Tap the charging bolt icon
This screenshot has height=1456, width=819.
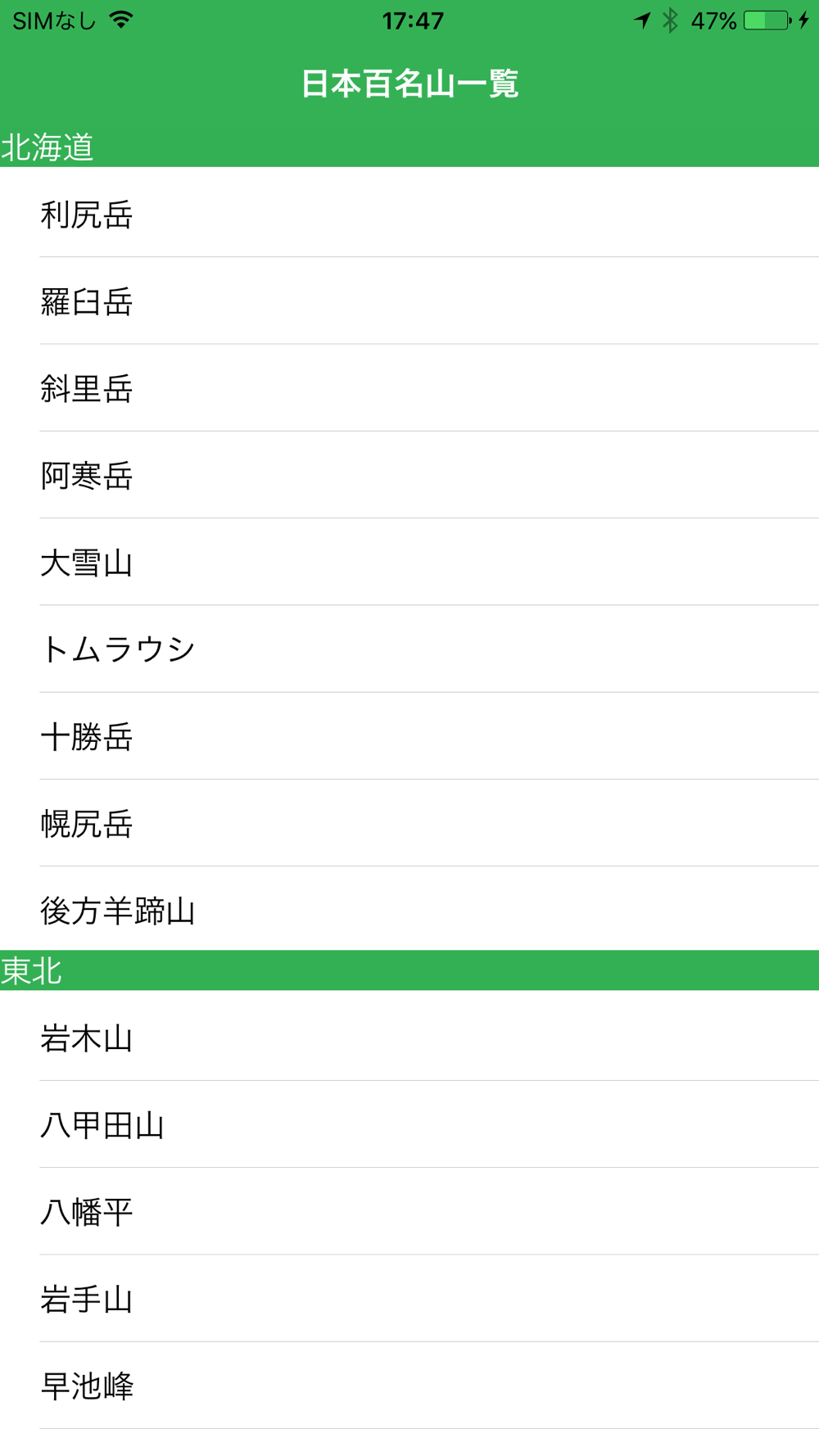[804, 20]
